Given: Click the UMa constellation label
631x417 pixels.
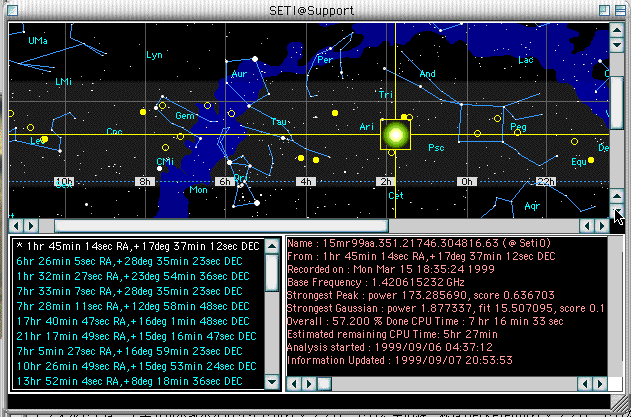Looking at the screenshot, I should [x=38, y=41].
